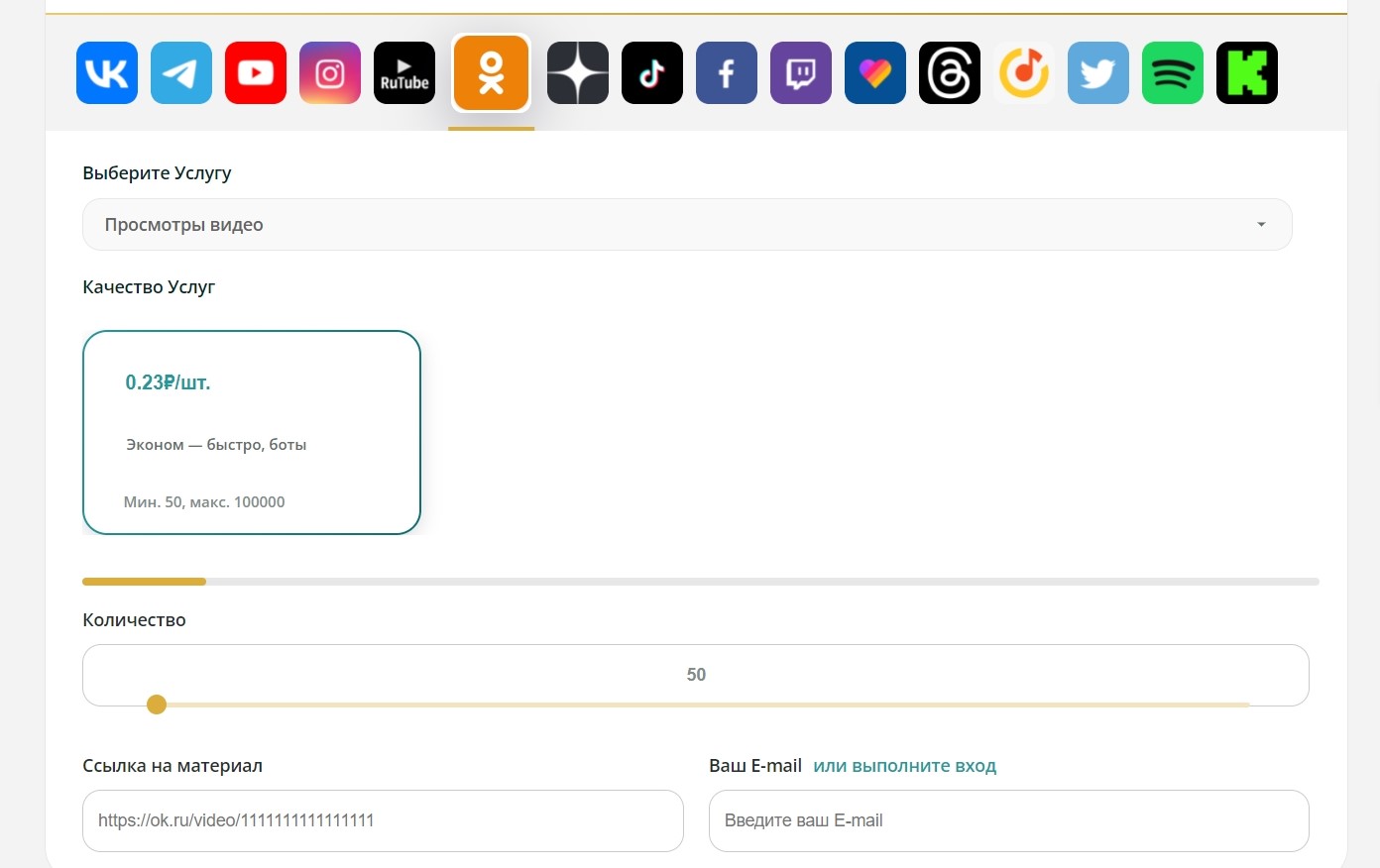The height and width of the screenshot is (868, 1380).
Task: Select the green Kick icon
Action: click(x=1247, y=72)
